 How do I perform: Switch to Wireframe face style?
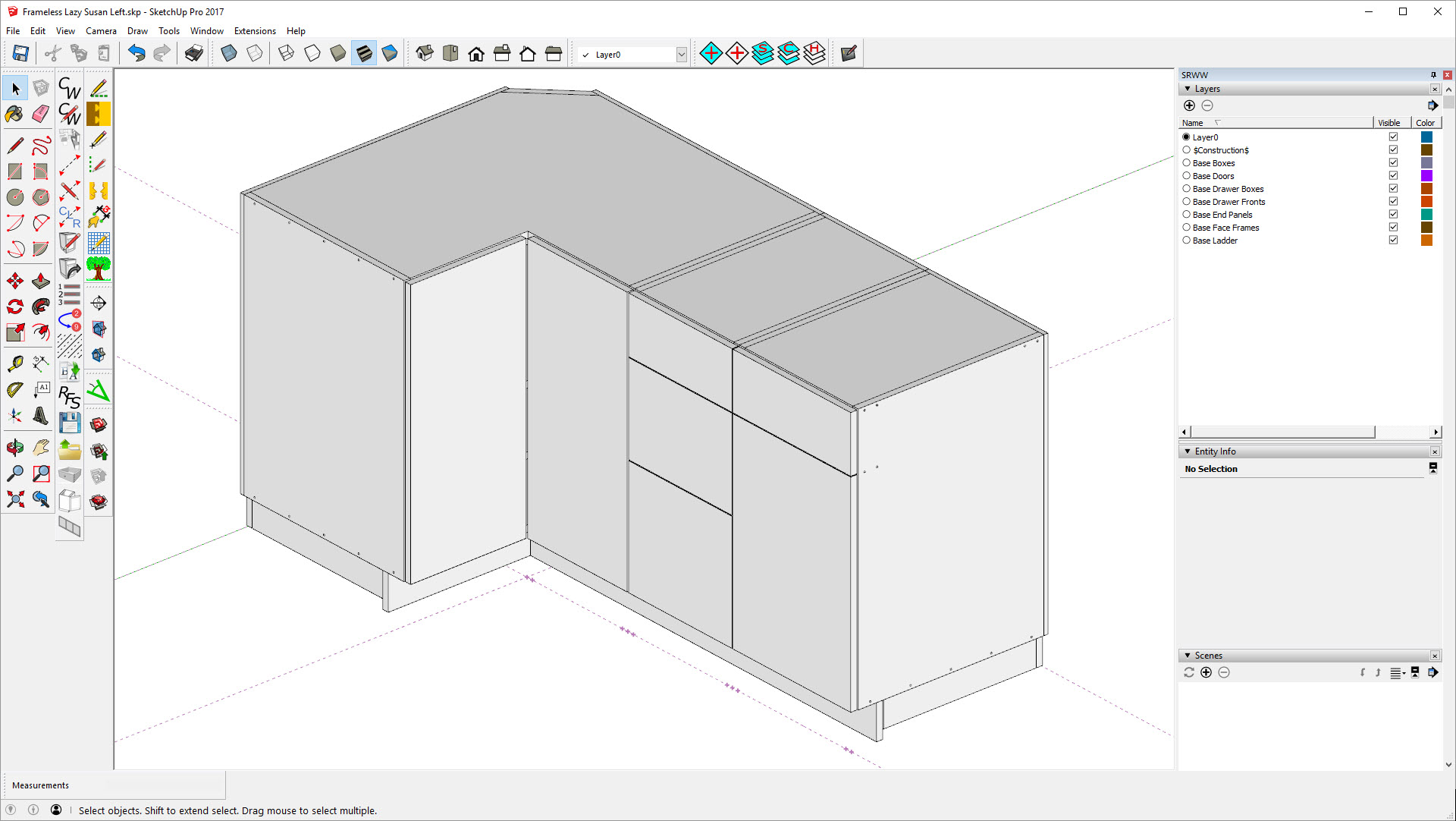(x=286, y=52)
